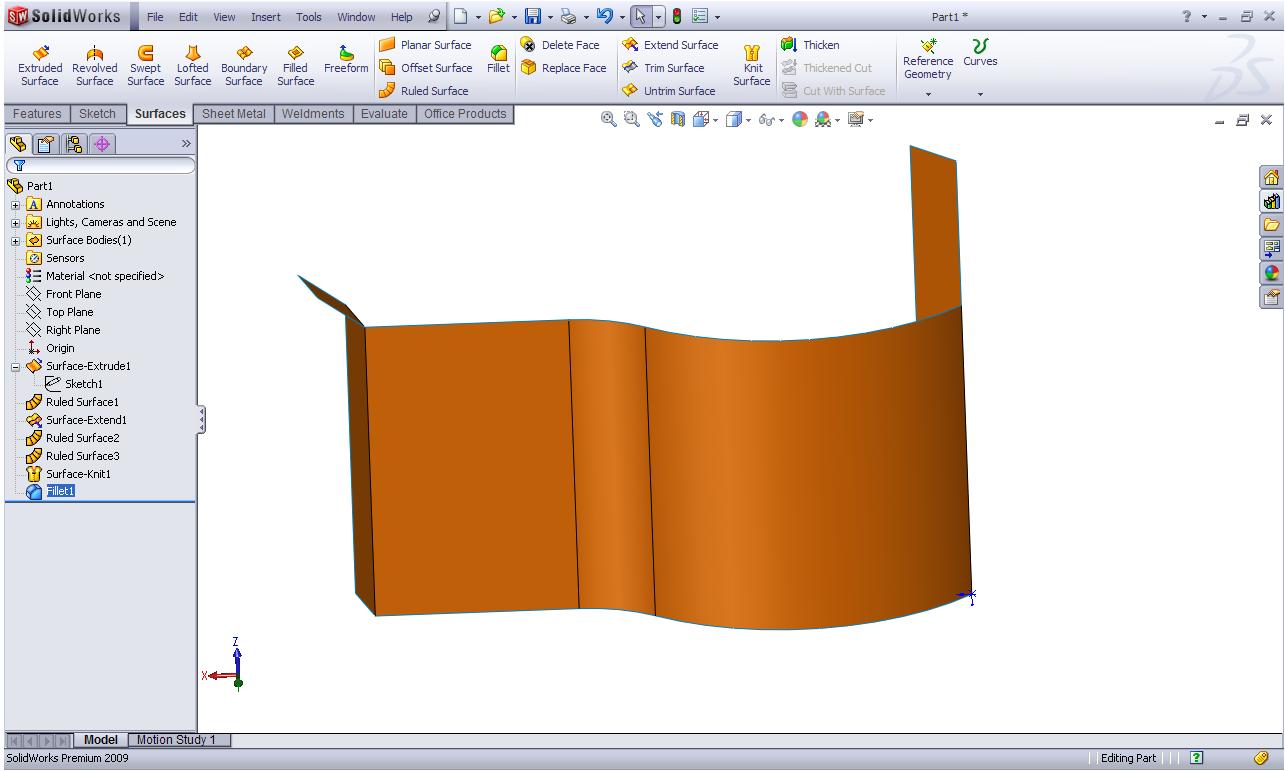Pick the Boundary Surface tool
This screenshot has width=1285, height=771.
click(244, 66)
